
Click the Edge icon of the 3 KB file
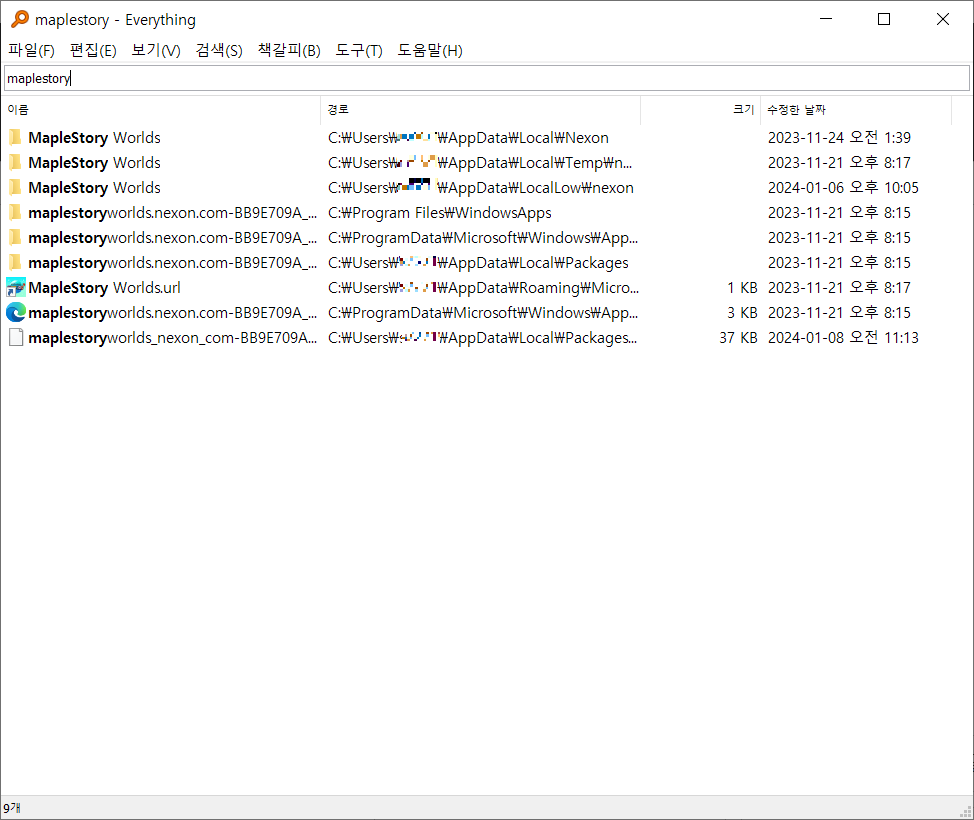16,312
